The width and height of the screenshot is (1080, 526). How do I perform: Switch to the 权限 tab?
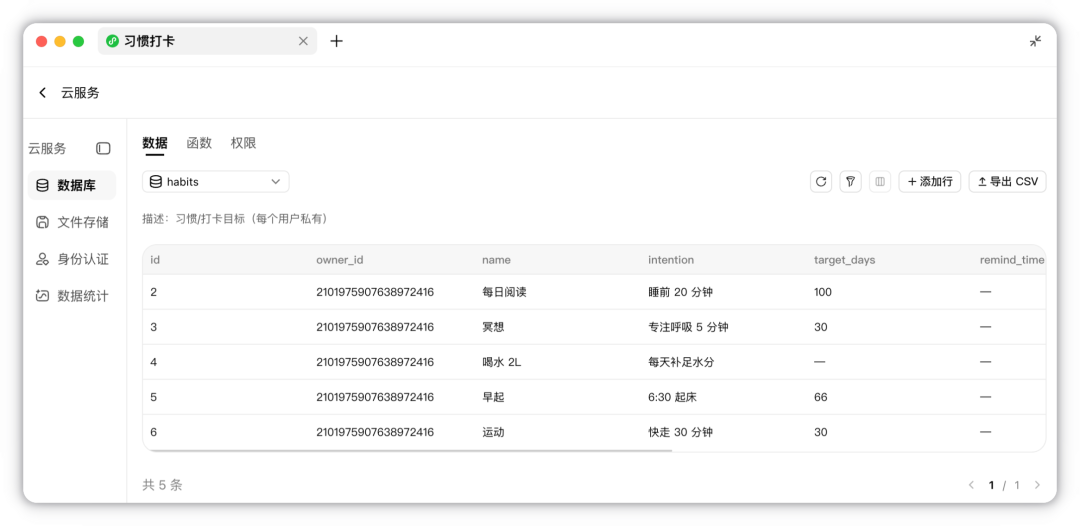click(x=244, y=143)
